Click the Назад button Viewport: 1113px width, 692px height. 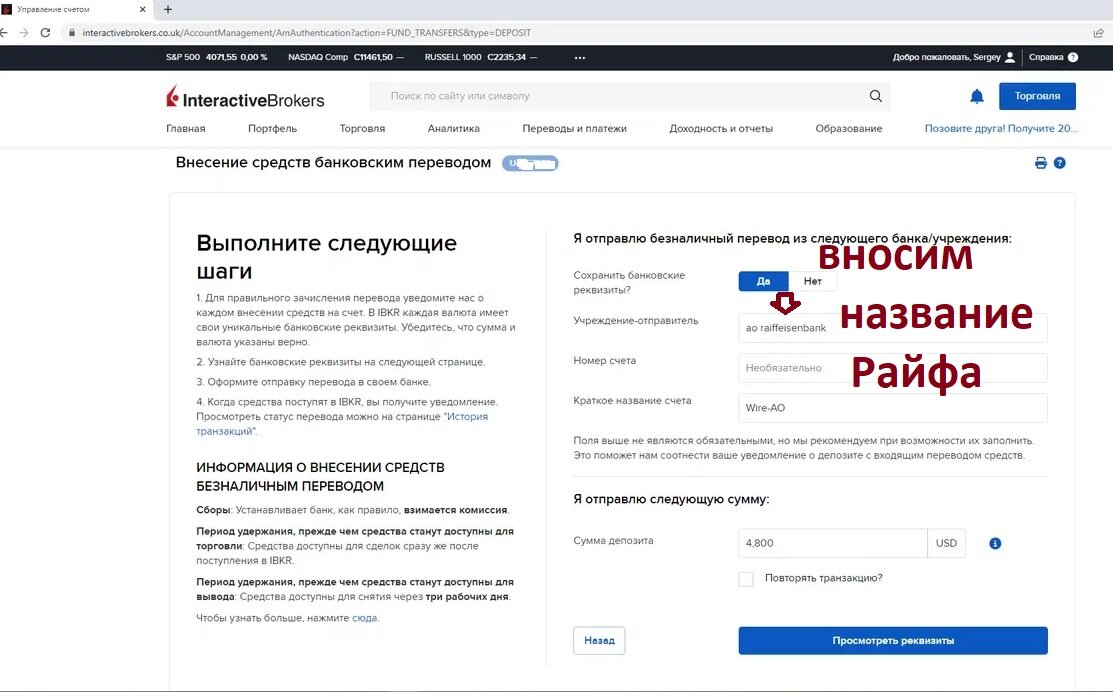[x=599, y=640]
